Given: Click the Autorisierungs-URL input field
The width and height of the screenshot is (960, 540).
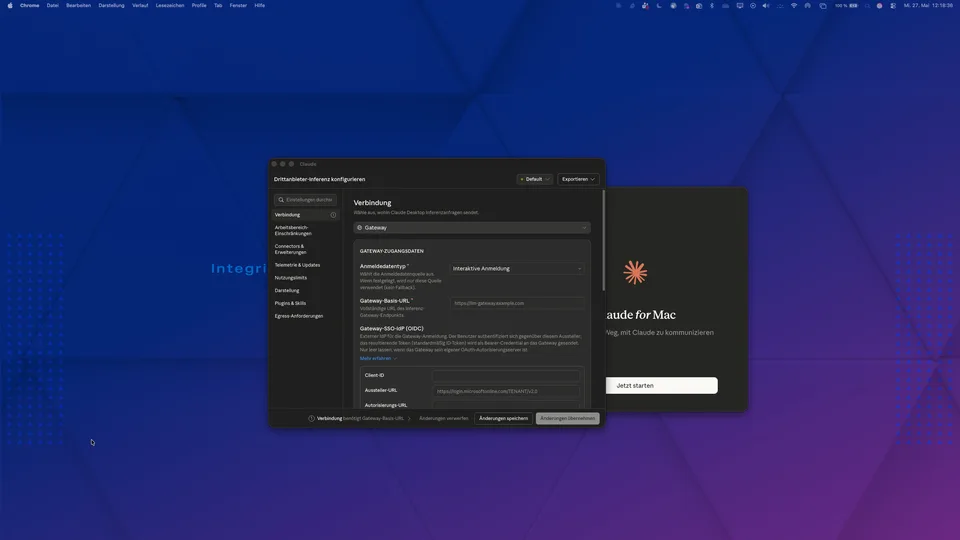Looking at the screenshot, I should pyautogui.click(x=506, y=405).
